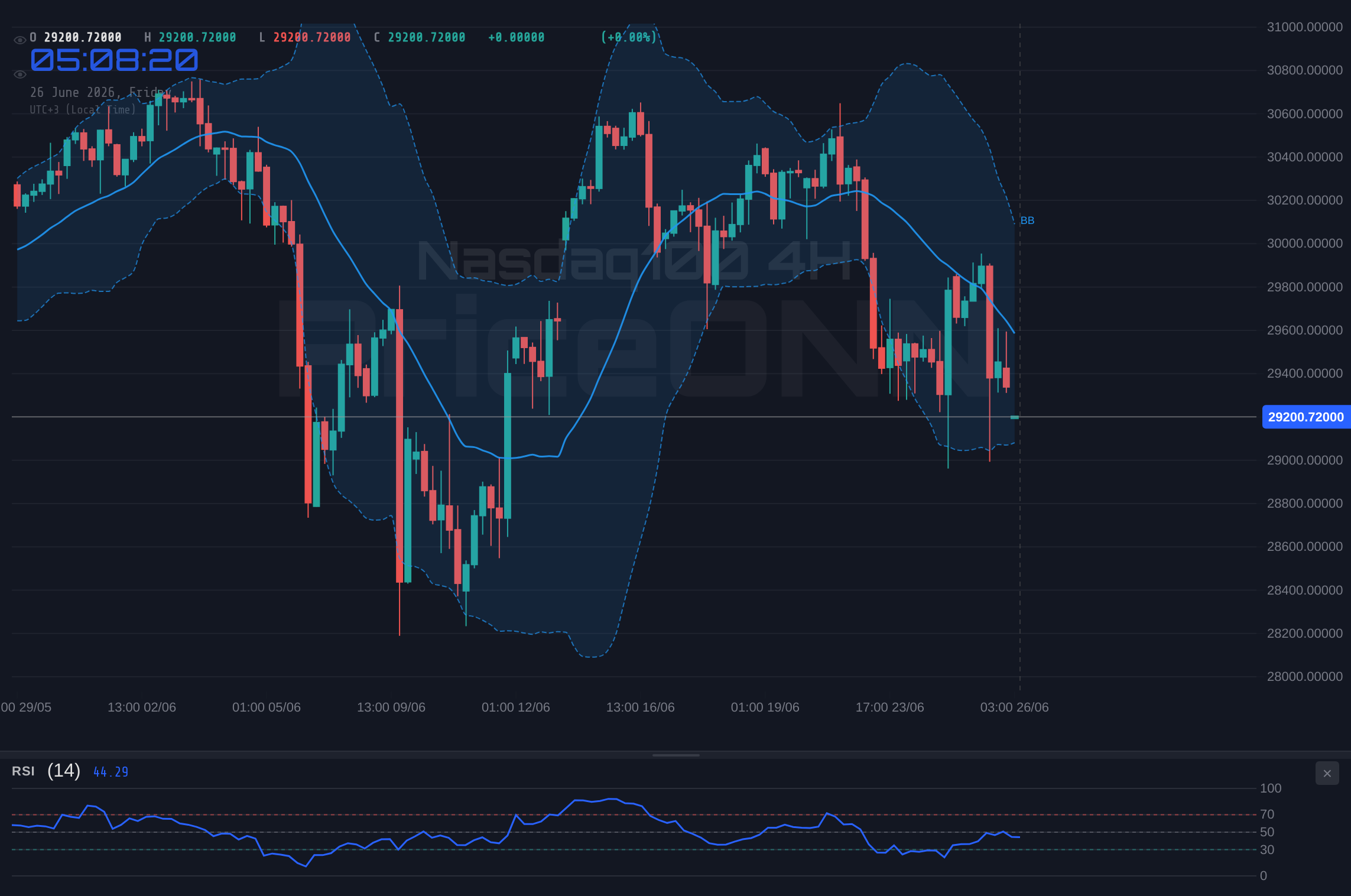Click the RSI period (14) label
The image size is (1351, 896).
tap(64, 771)
